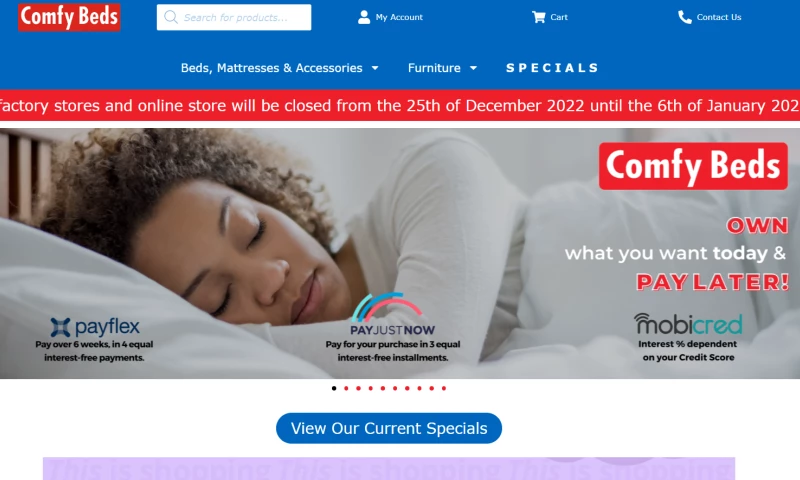
Task: Click the PayJustNow logo on banner
Action: tap(392, 315)
